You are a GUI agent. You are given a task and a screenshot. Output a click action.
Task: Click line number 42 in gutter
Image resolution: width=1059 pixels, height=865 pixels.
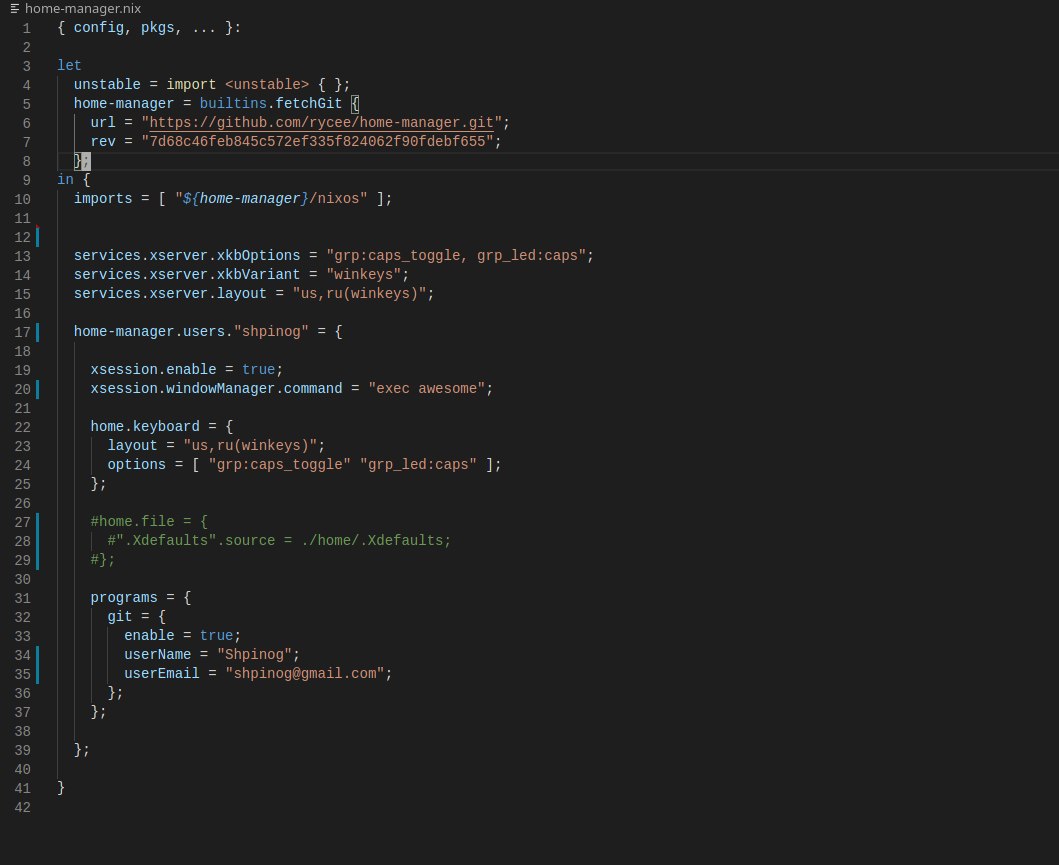[22, 808]
